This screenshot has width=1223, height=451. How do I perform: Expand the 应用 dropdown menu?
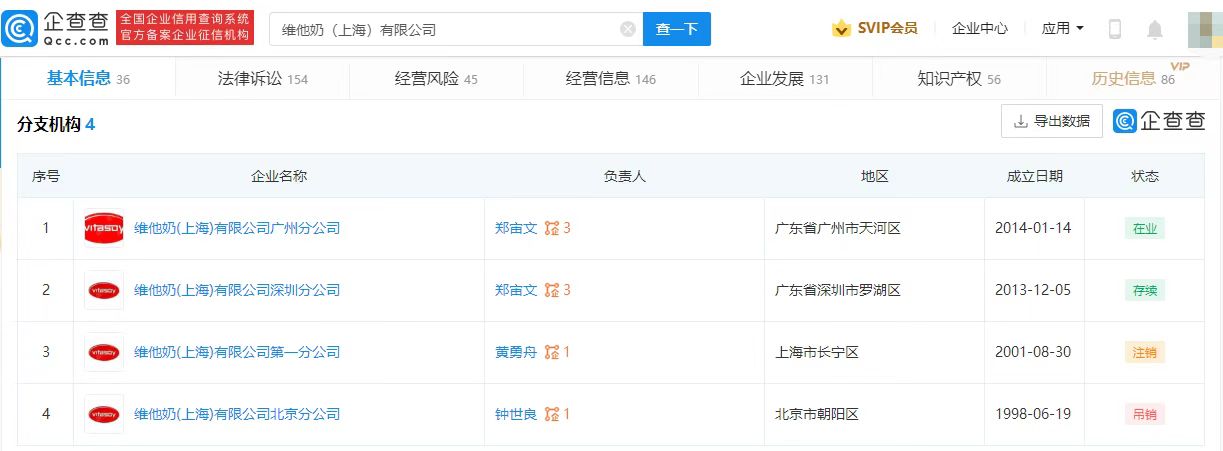click(1063, 28)
